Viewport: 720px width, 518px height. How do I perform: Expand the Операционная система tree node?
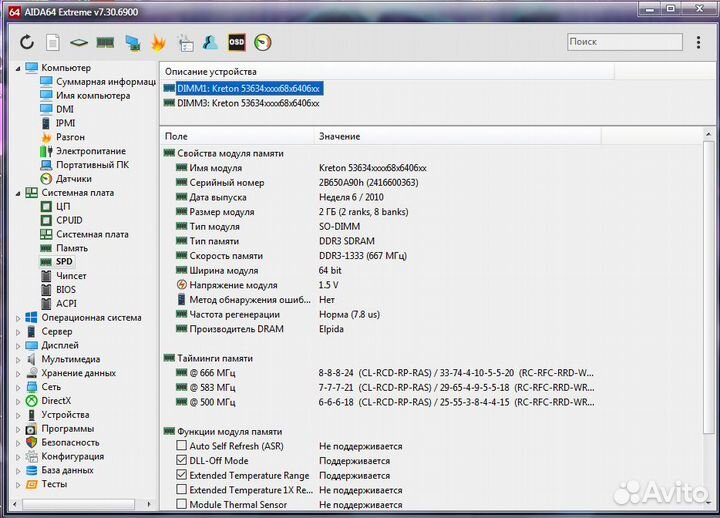(x=18, y=318)
